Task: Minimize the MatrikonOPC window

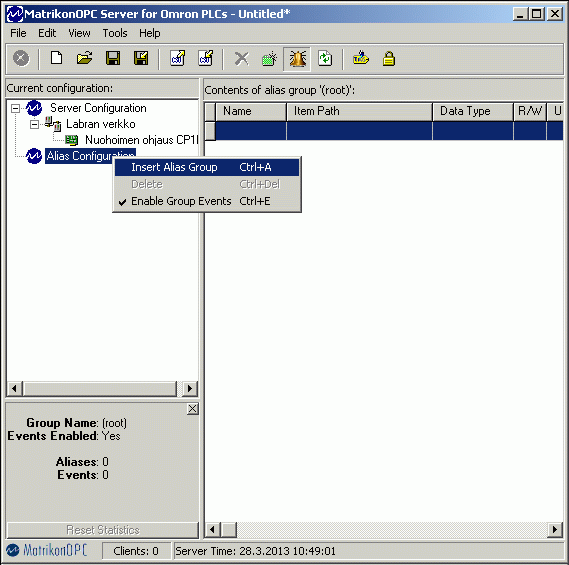Action: (520, 14)
